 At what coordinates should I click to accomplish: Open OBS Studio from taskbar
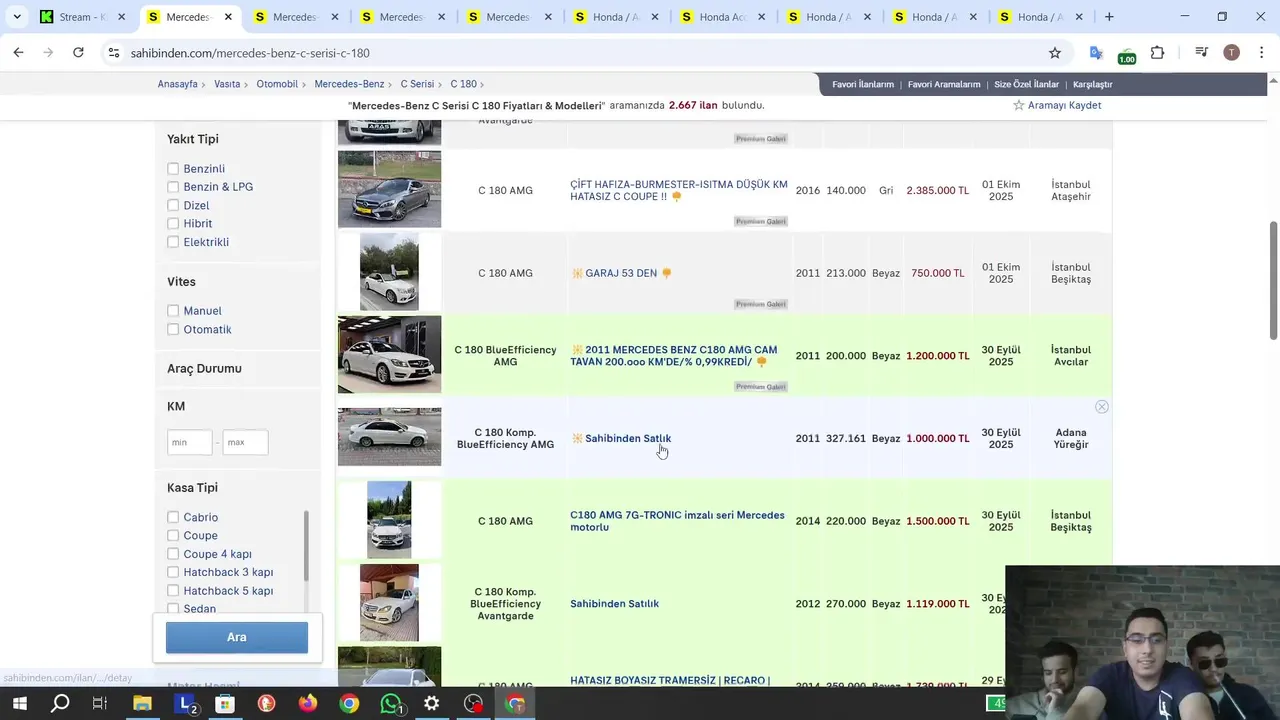pos(474,704)
